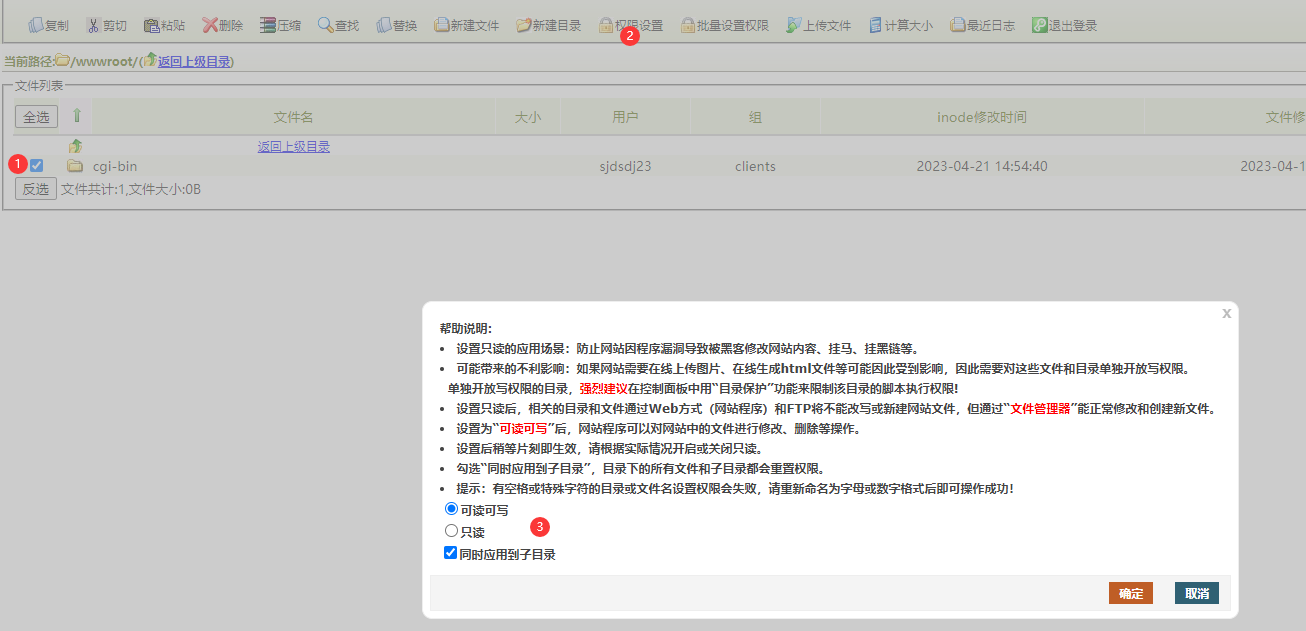
Task: Toggle the 同时应用到子目录 checkbox
Action: (x=451, y=553)
